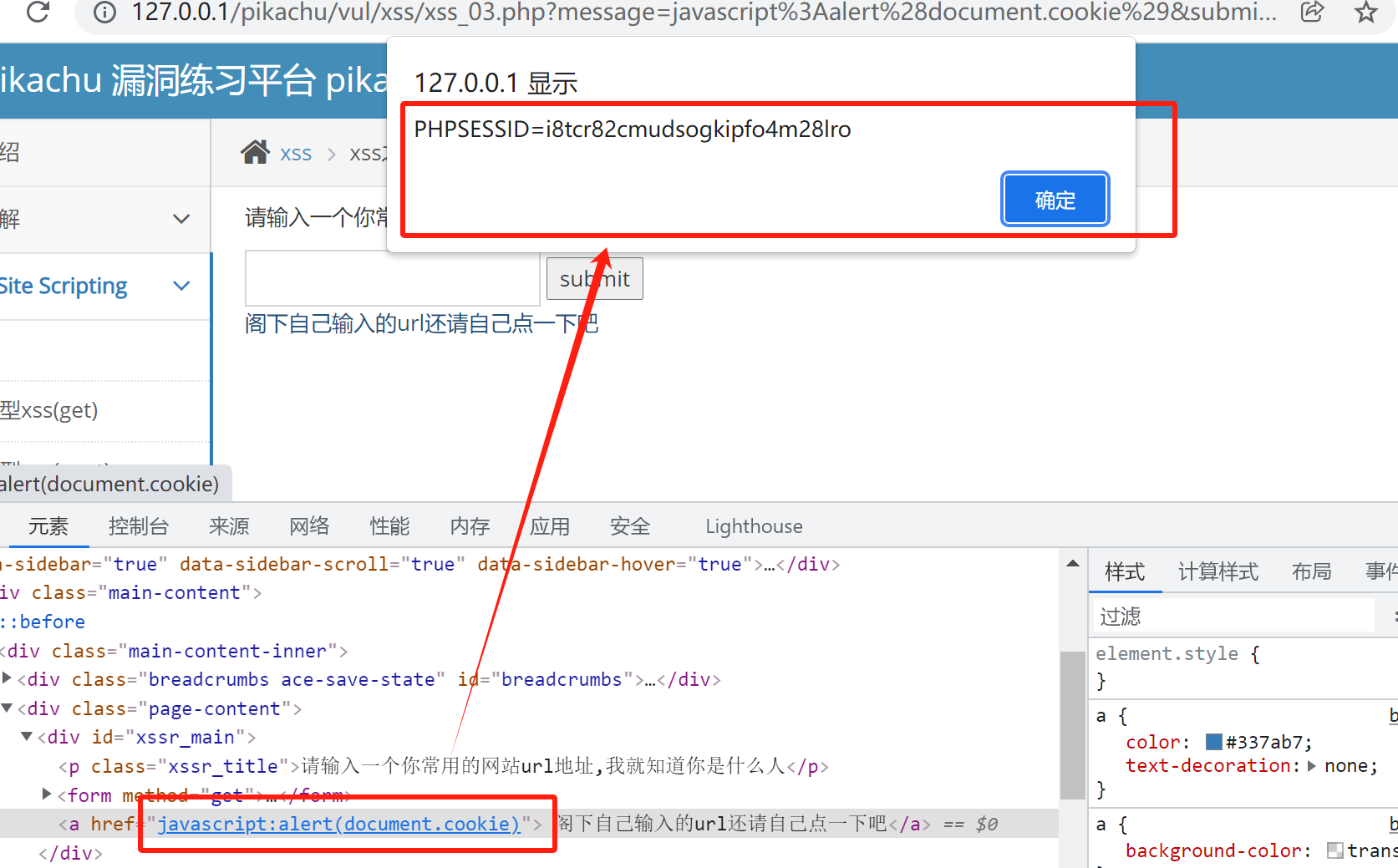Click the background-color transparent swatch

click(1334, 850)
